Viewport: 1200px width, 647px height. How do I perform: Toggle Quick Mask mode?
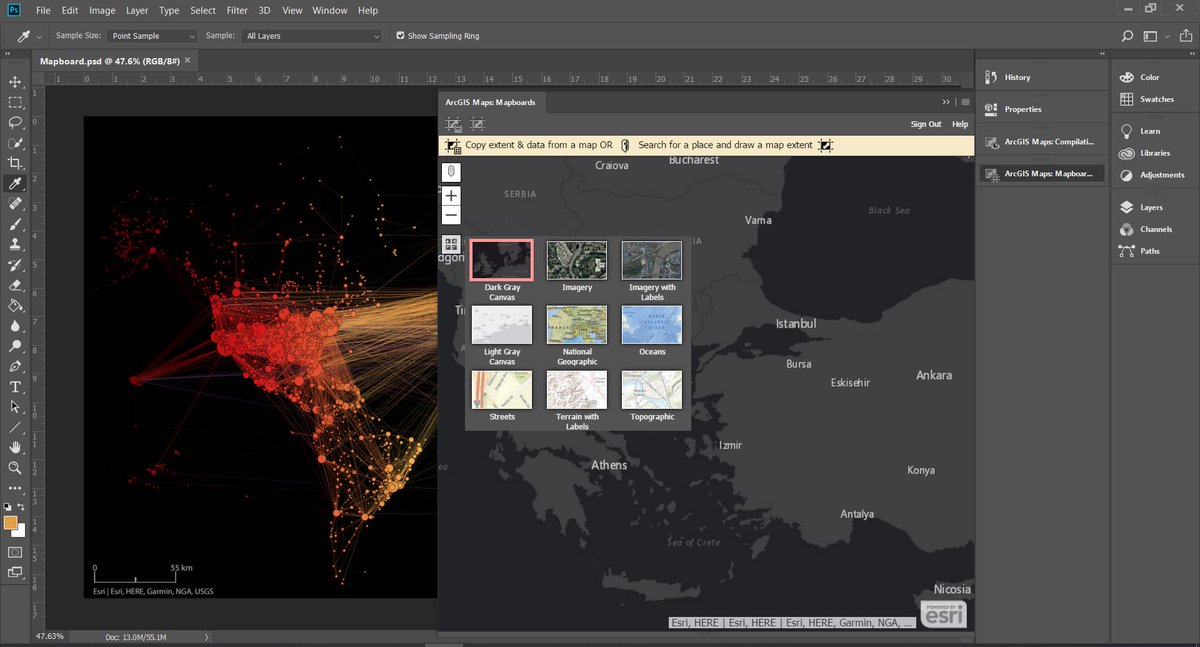(15, 552)
